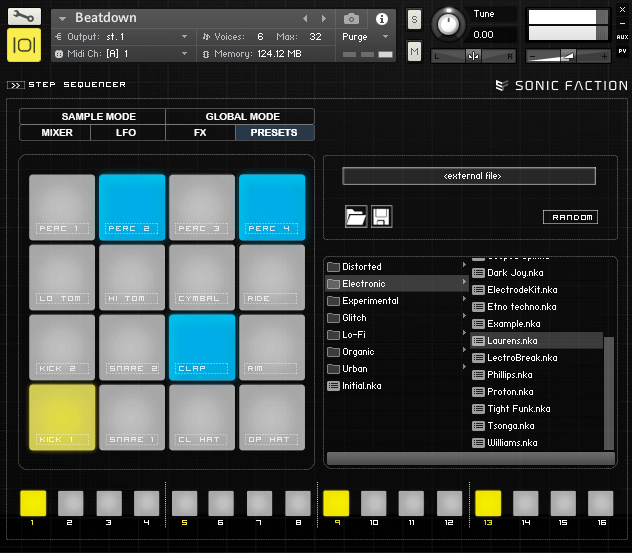Toggle the Solo S button

(x=414, y=22)
